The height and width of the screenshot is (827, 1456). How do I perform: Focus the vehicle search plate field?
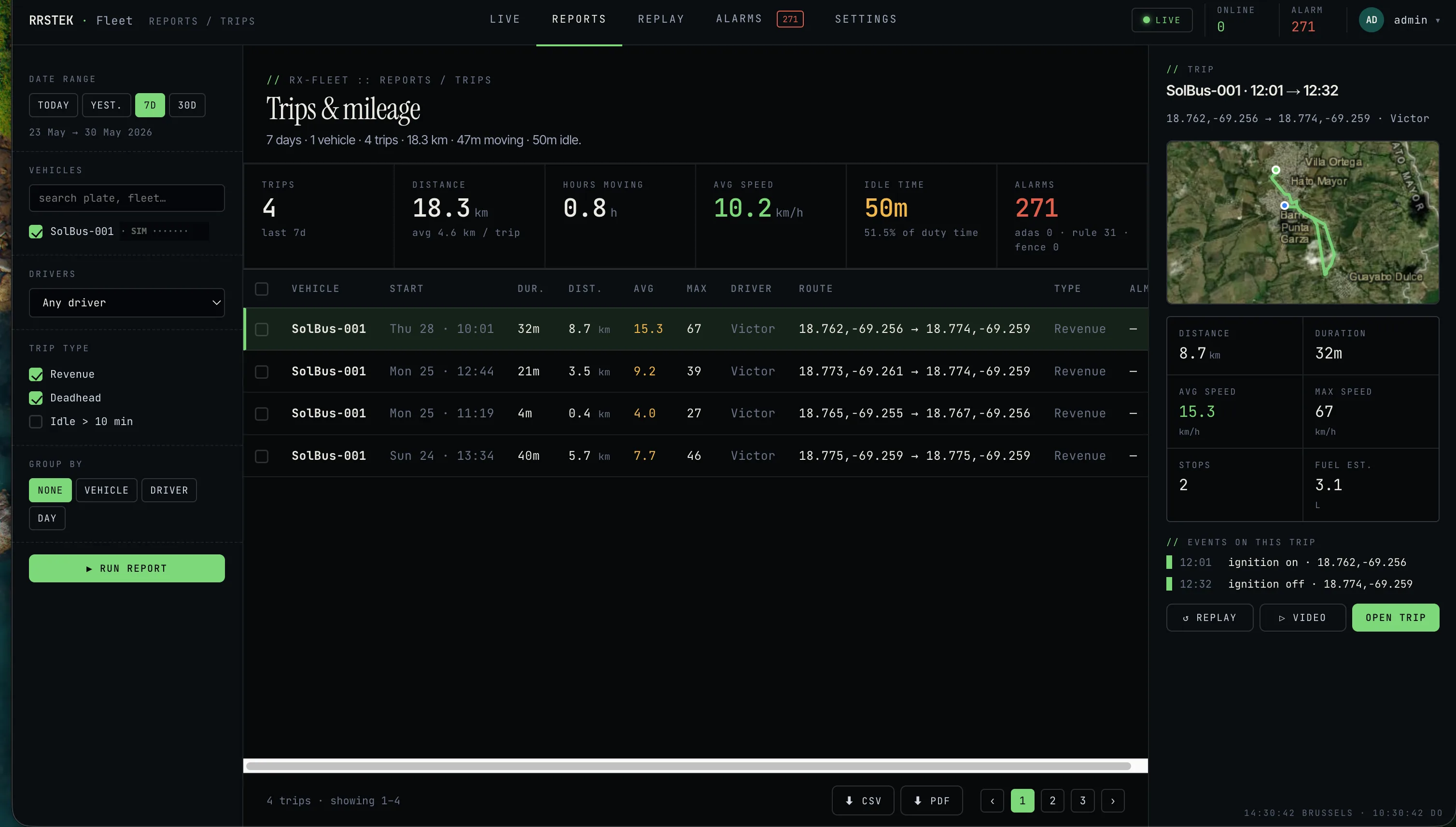[127, 198]
